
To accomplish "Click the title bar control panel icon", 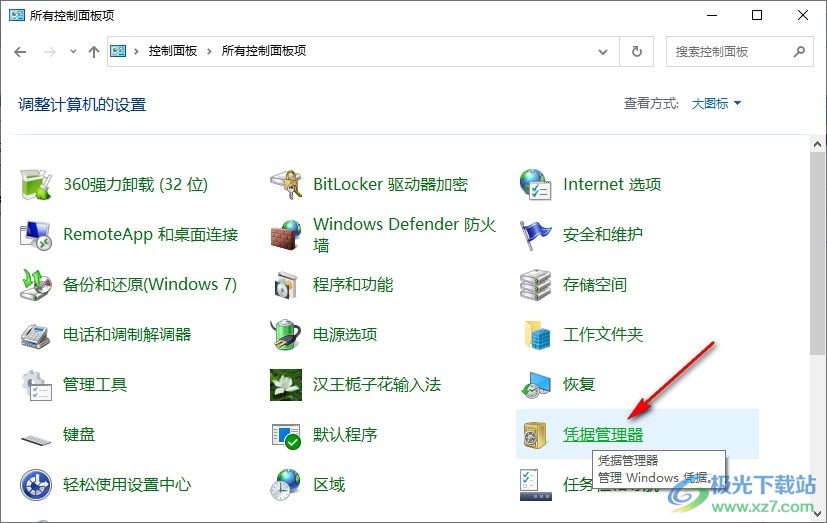I will [x=16, y=15].
